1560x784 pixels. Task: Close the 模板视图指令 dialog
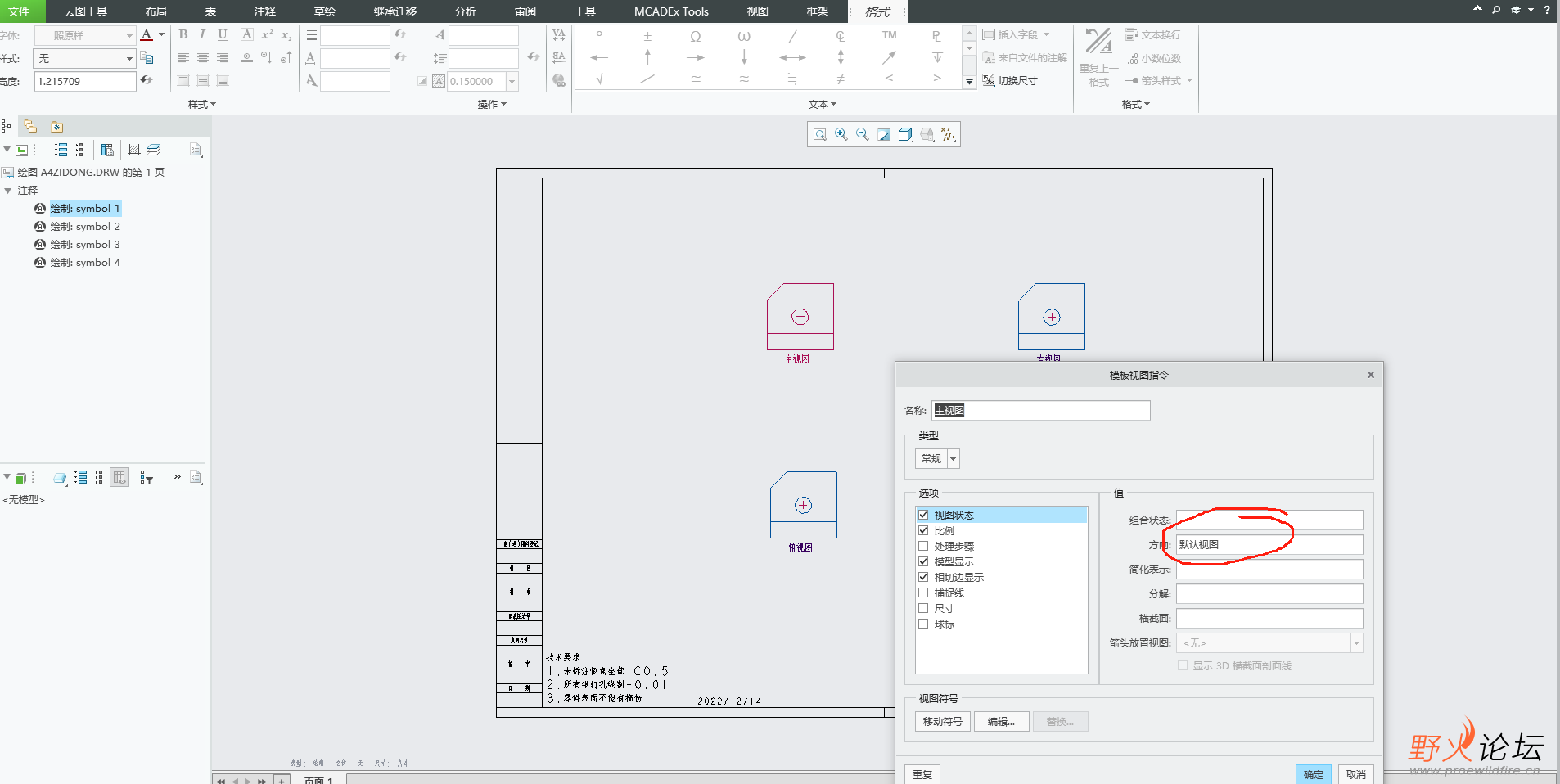tap(1371, 375)
